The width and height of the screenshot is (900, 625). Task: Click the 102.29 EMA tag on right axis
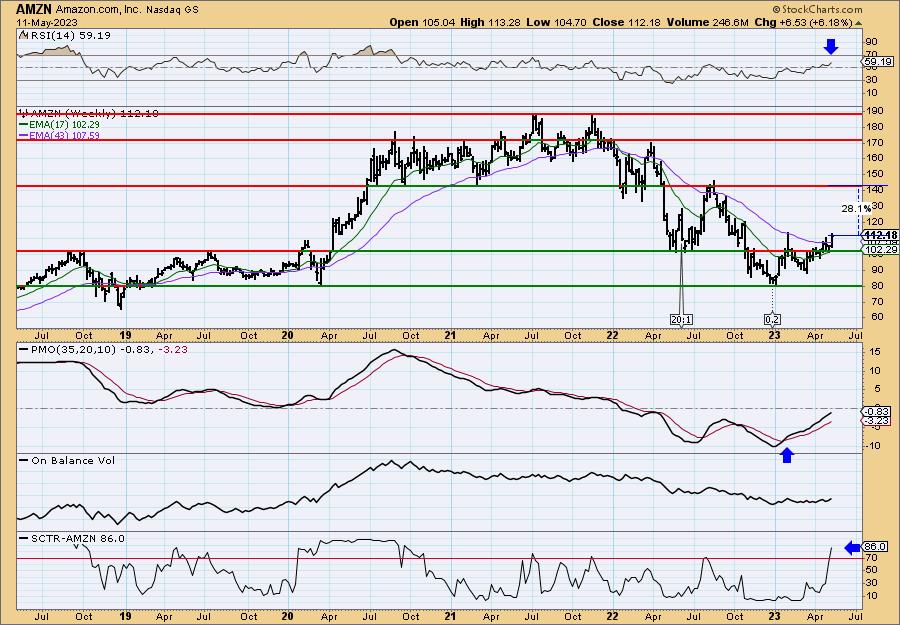click(x=878, y=250)
